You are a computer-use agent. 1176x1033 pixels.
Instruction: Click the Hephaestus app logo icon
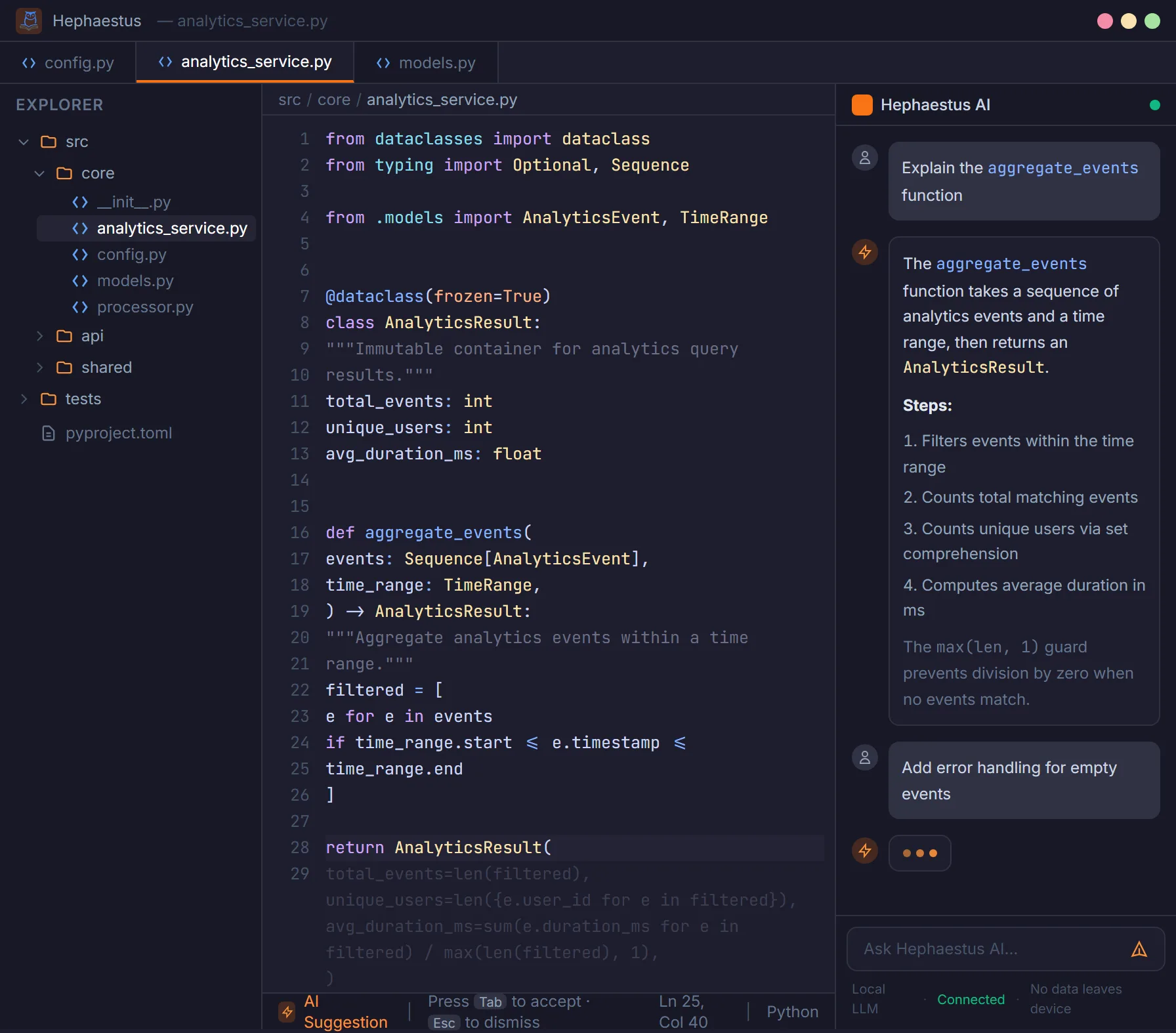(x=29, y=21)
